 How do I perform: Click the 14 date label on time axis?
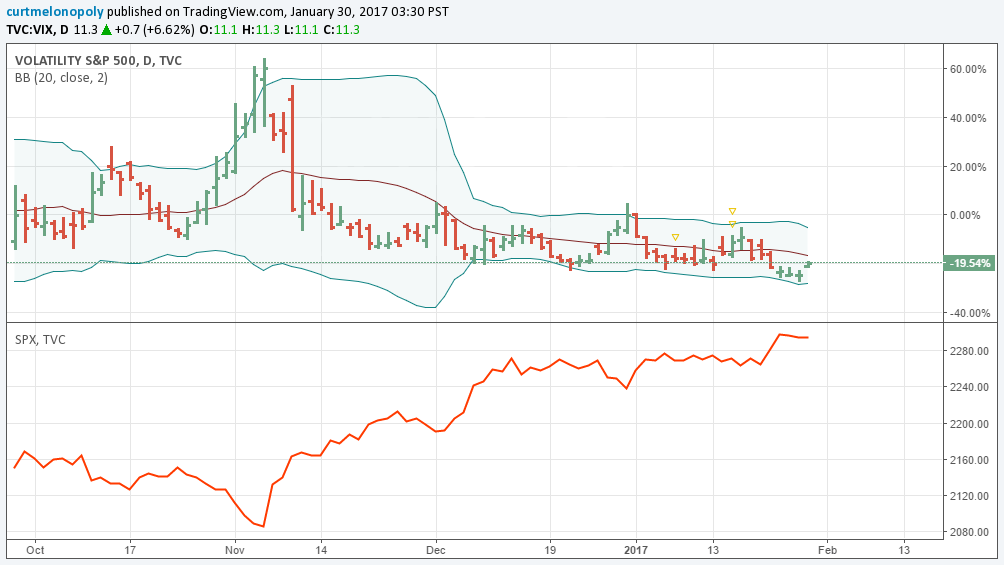[x=321, y=550]
